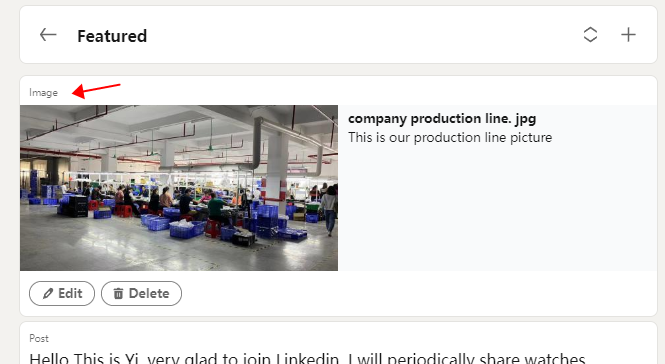Click the white pillar in the factory photo
665x364 pixels.
coord(277,165)
